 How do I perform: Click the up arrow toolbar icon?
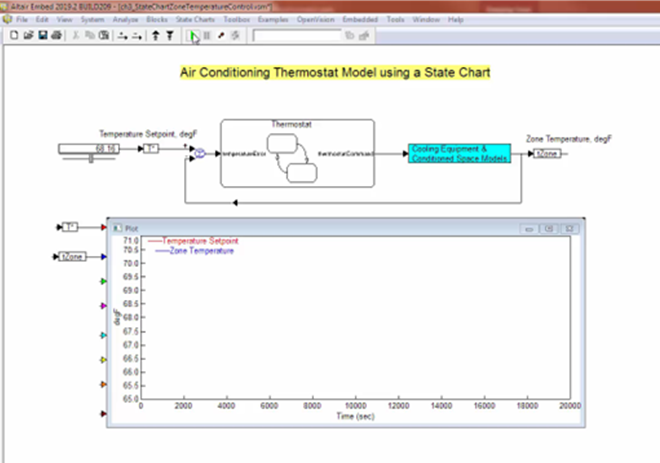[x=156, y=36]
